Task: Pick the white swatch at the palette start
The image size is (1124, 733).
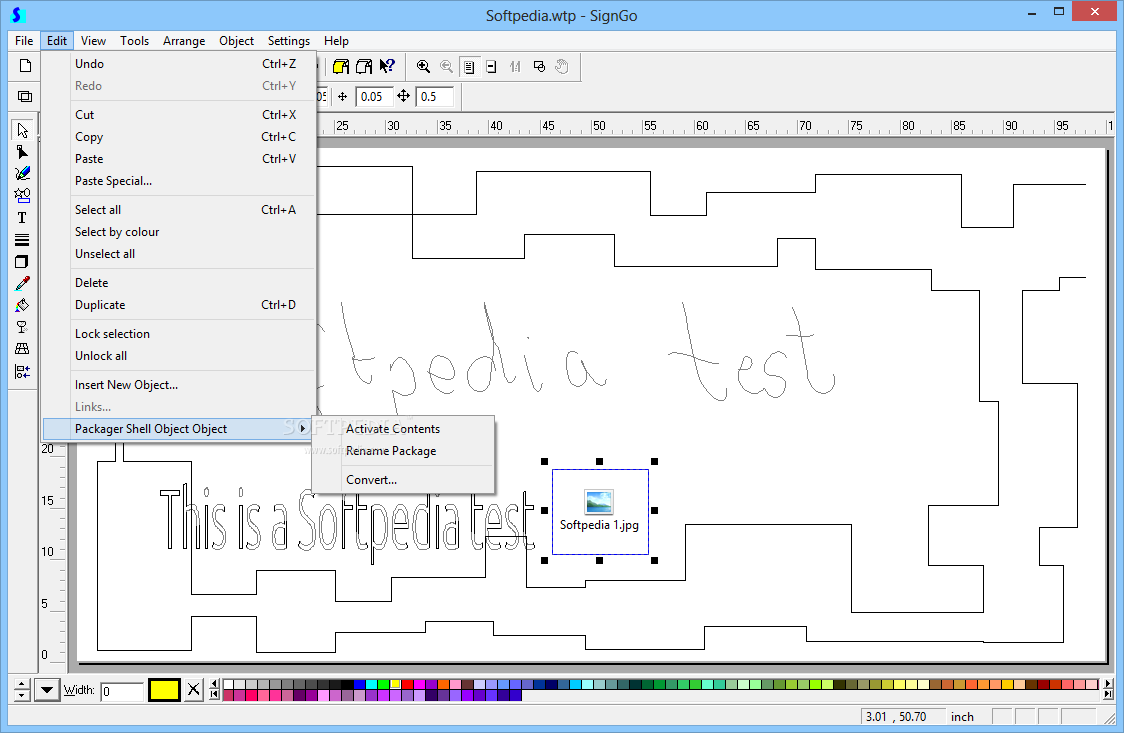Action: (229, 684)
